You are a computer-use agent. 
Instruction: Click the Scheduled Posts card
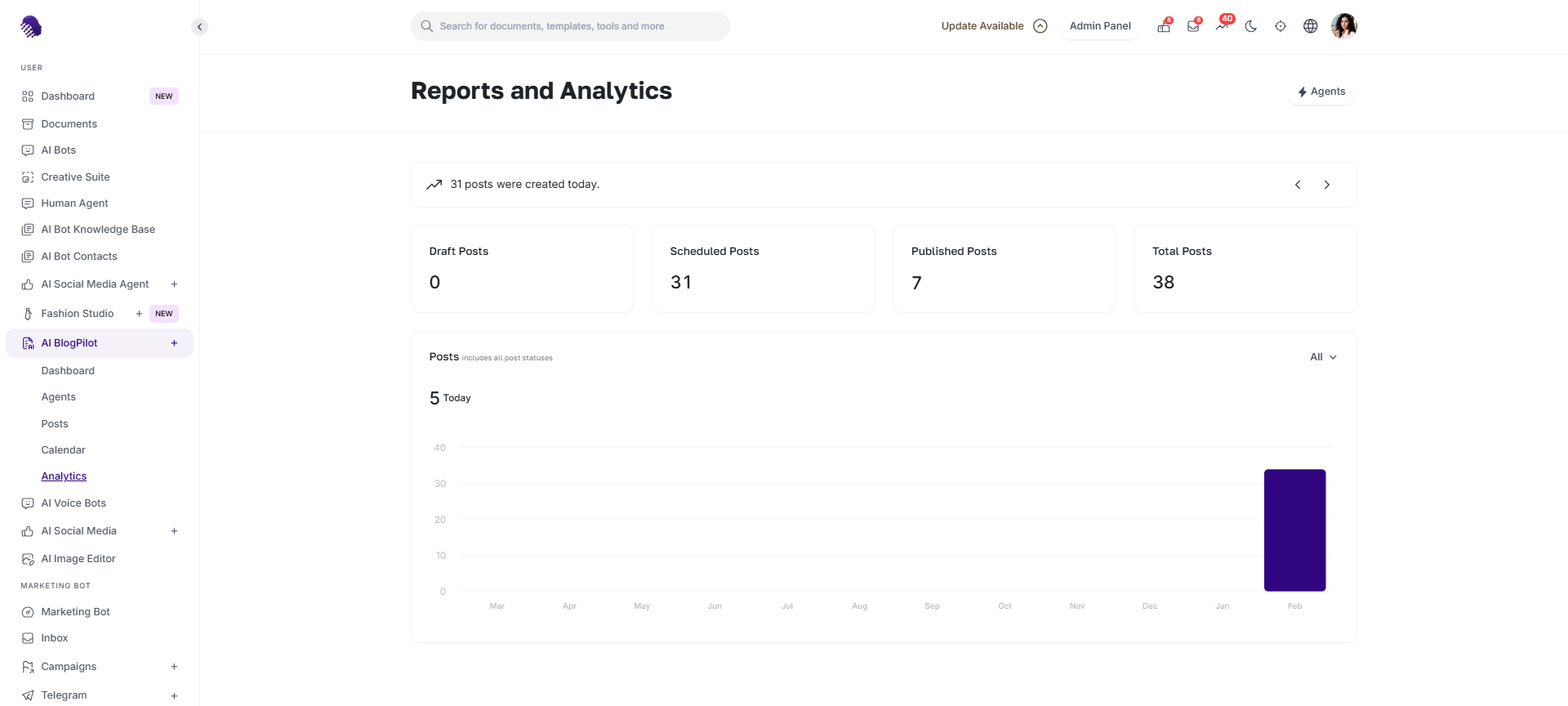763,269
